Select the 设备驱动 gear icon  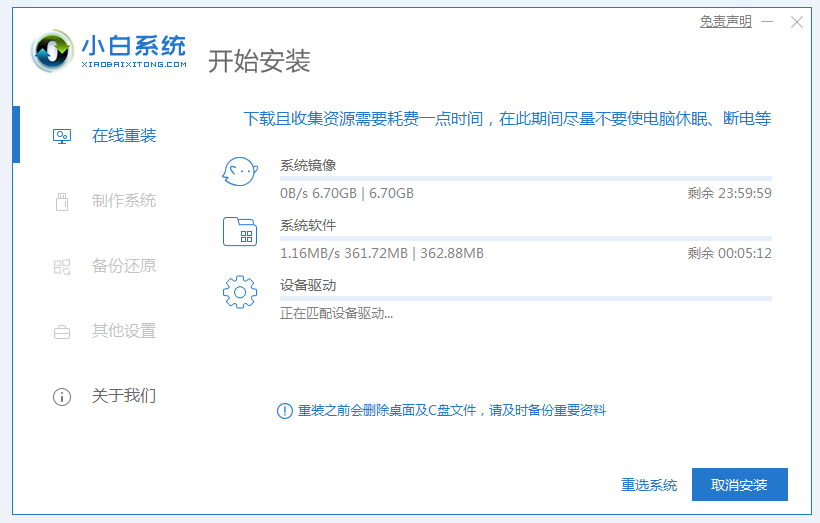(x=240, y=292)
